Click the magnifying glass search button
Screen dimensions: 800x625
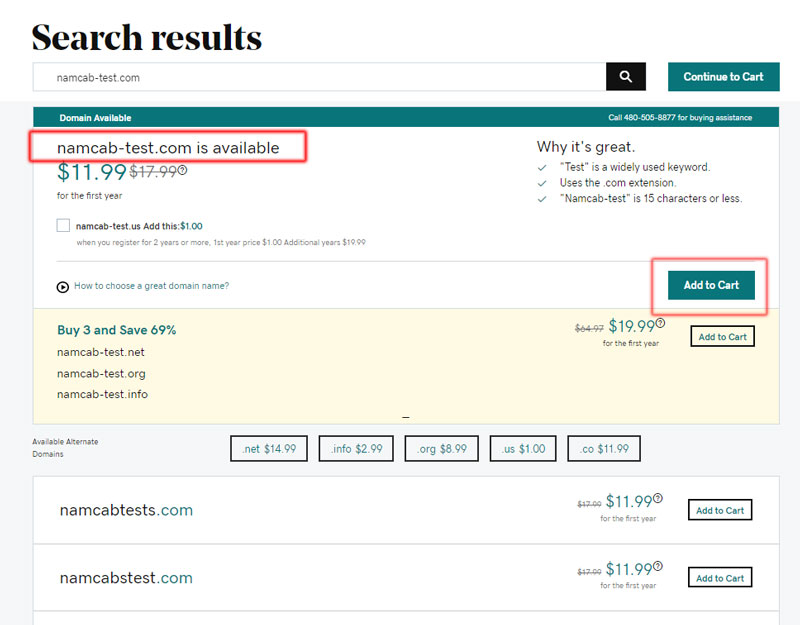[x=626, y=77]
